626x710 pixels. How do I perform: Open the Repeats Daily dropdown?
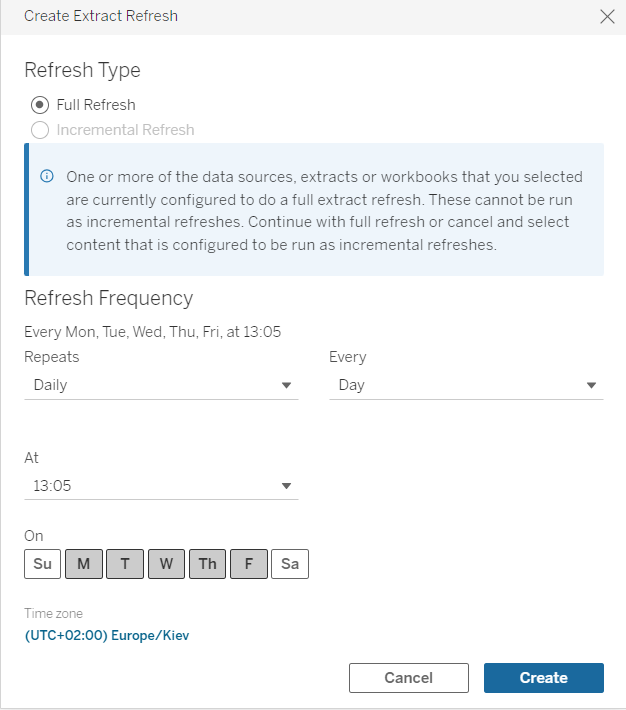(161, 385)
